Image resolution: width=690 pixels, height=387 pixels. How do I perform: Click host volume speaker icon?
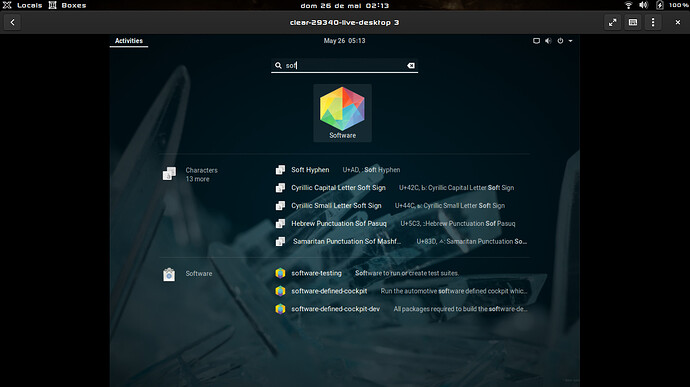click(643, 5)
